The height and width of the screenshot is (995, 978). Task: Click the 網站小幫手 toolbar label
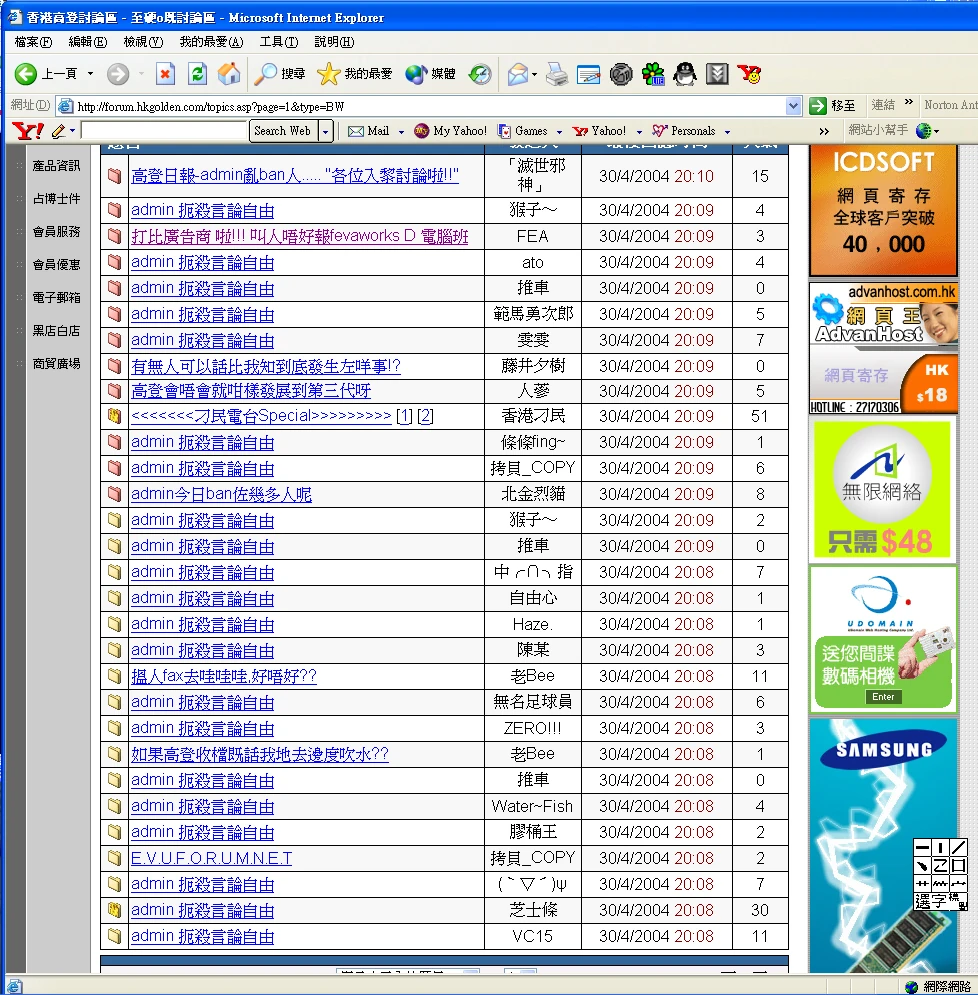coord(878,130)
